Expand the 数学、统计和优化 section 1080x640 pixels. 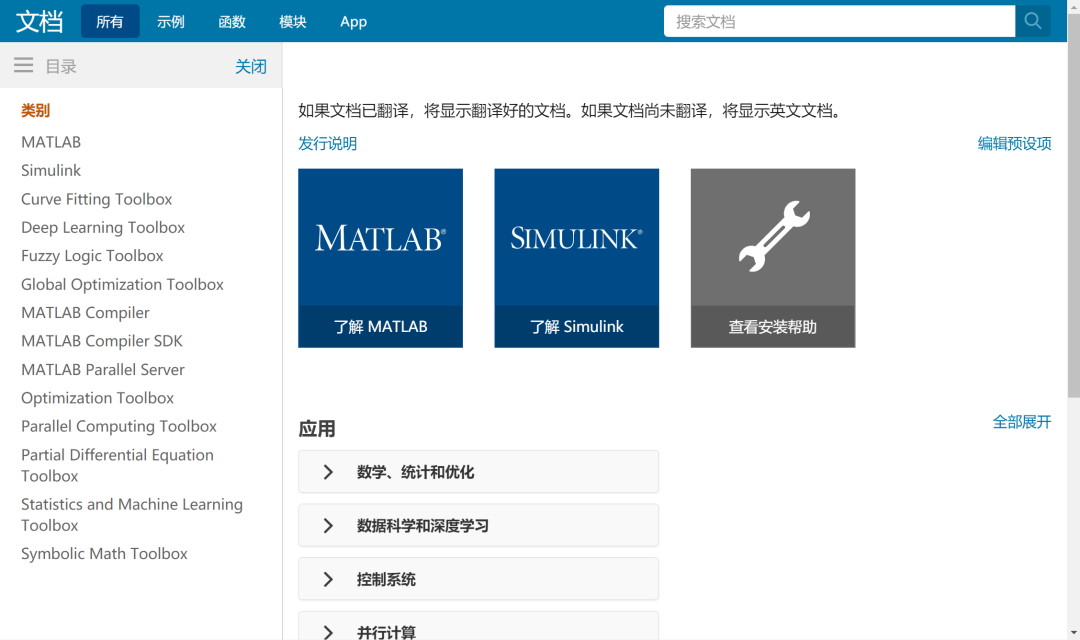pyautogui.click(x=478, y=471)
